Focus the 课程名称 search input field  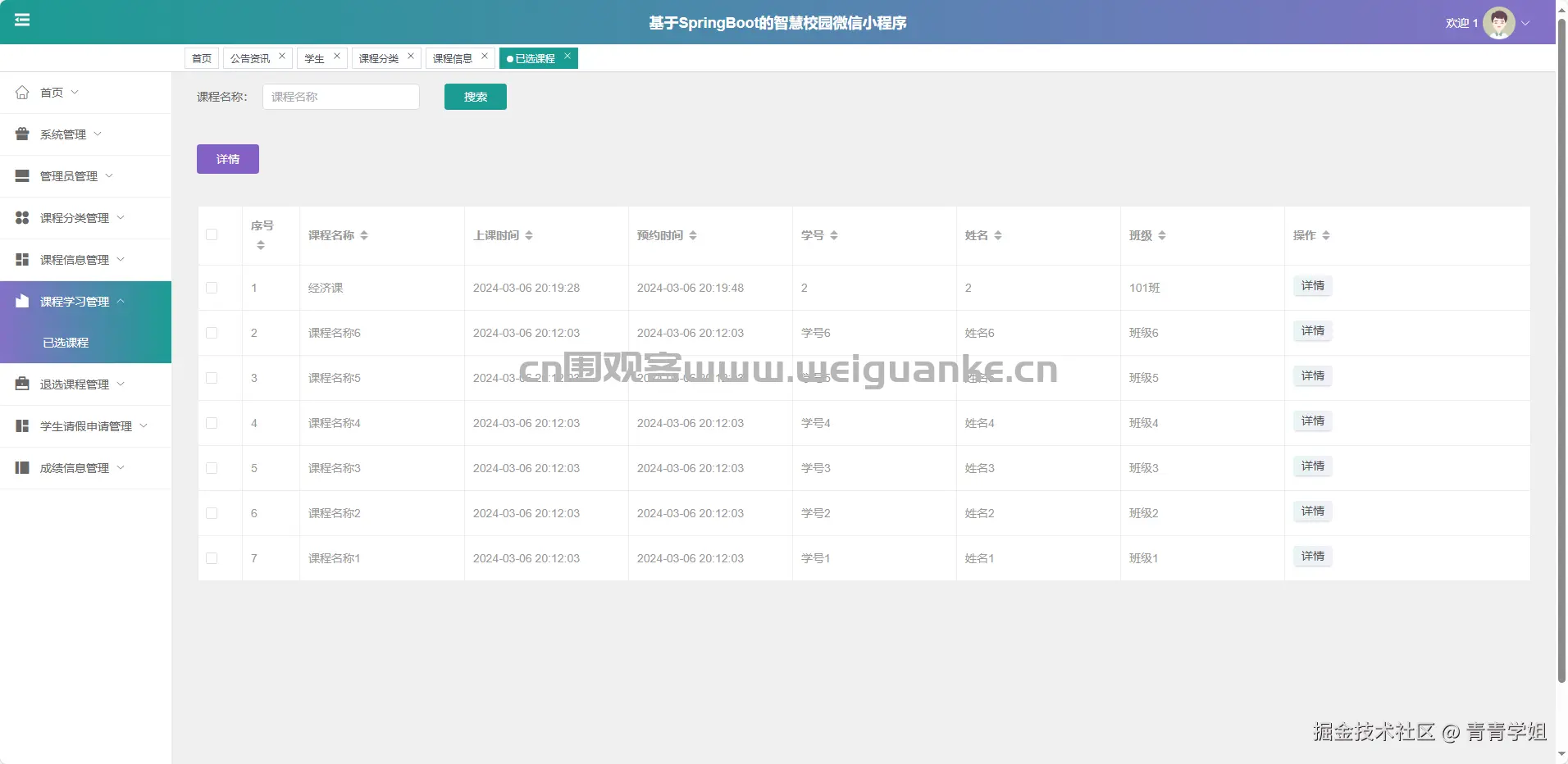coord(341,97)
